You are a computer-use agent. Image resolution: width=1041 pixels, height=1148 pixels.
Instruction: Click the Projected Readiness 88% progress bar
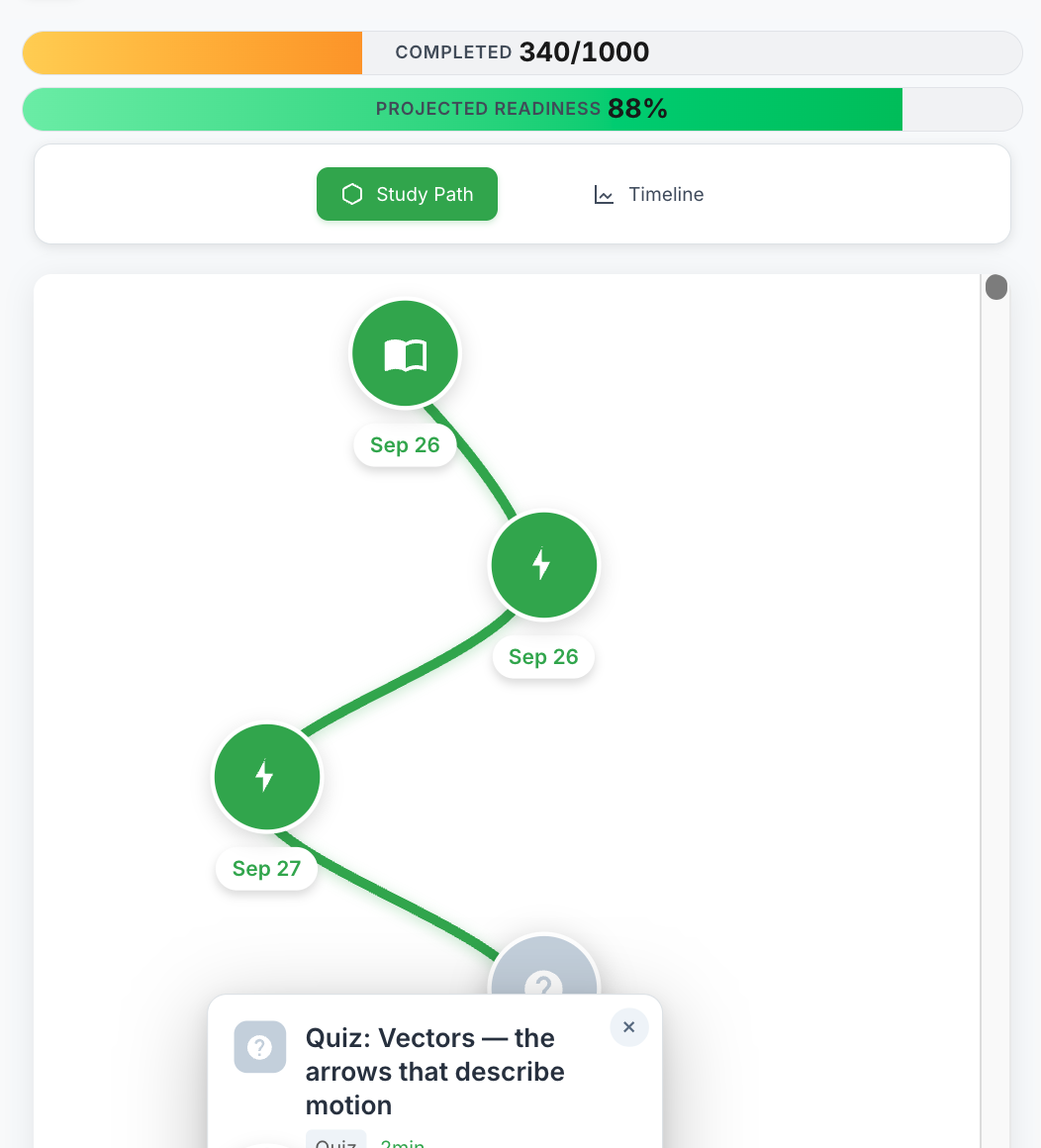(x=521, y=109)
